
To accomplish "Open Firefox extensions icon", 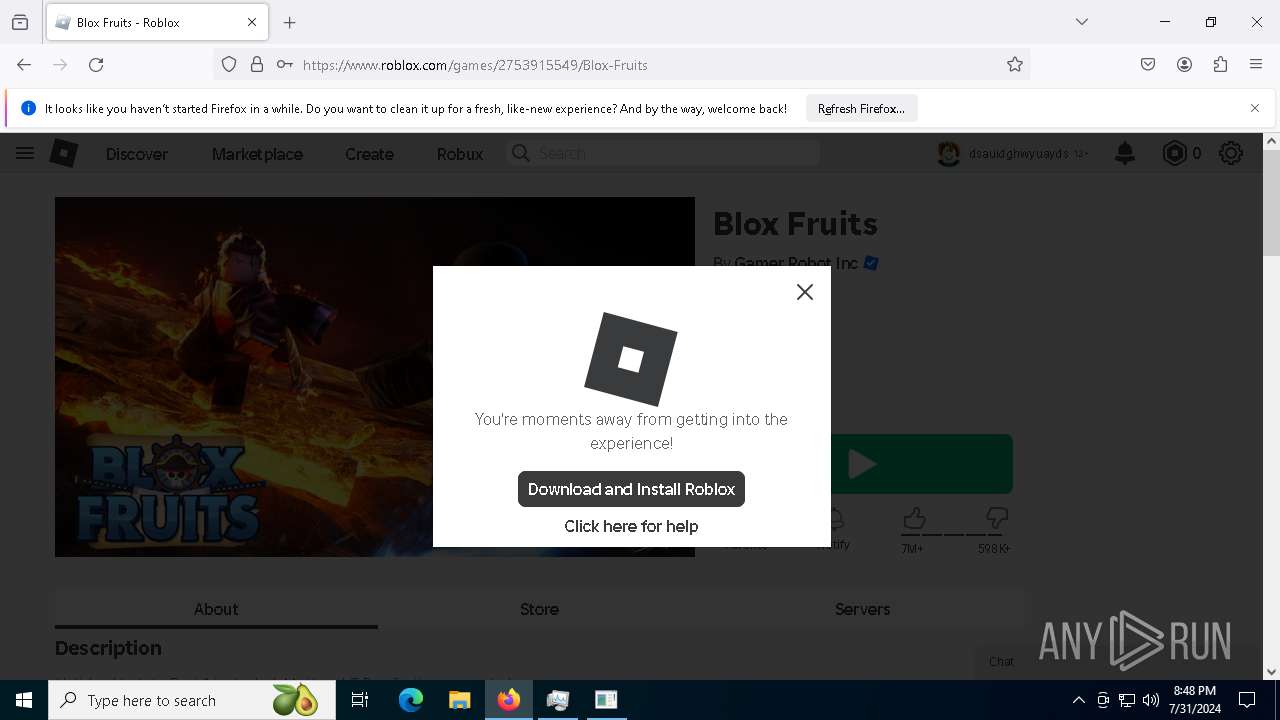I will pos(1220,64).
